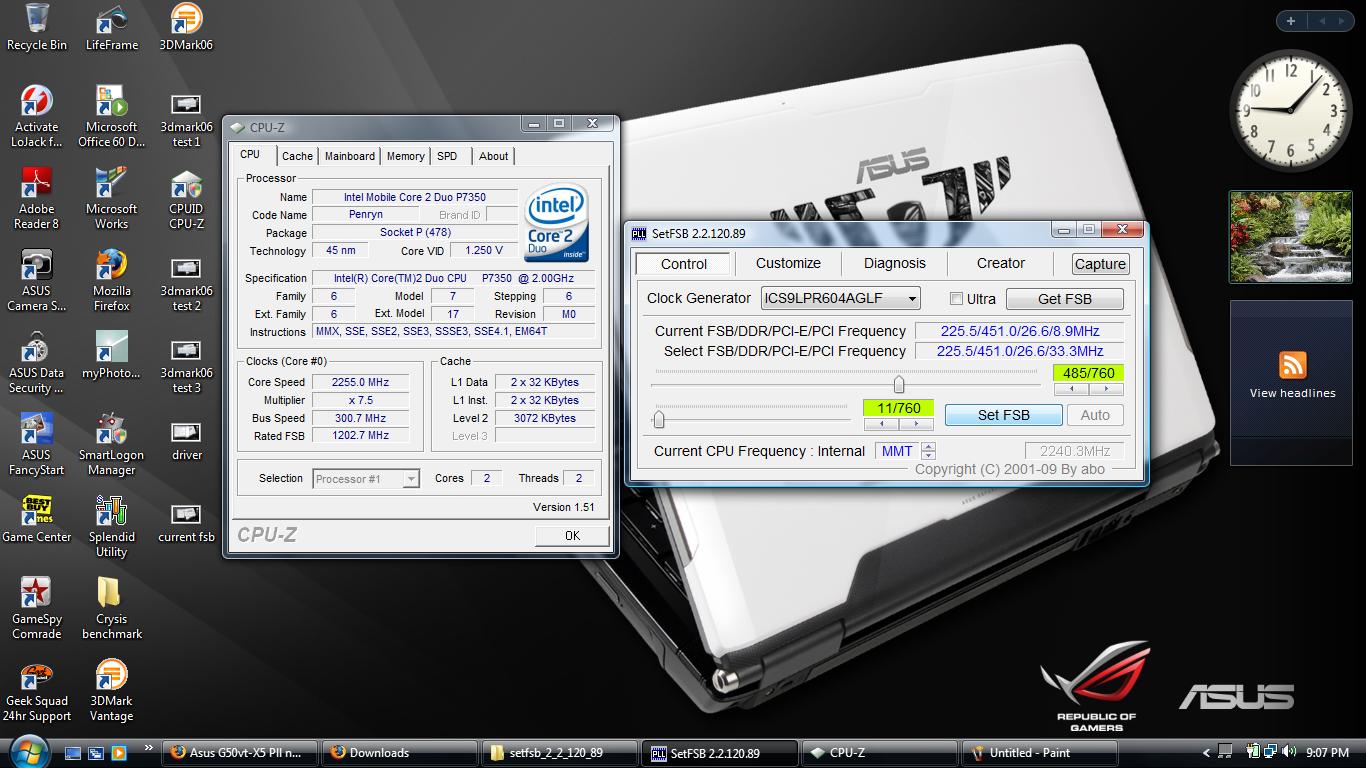
Task: Launch SmartLogon Manager desktop icon
Action: (x=112, y=445)
